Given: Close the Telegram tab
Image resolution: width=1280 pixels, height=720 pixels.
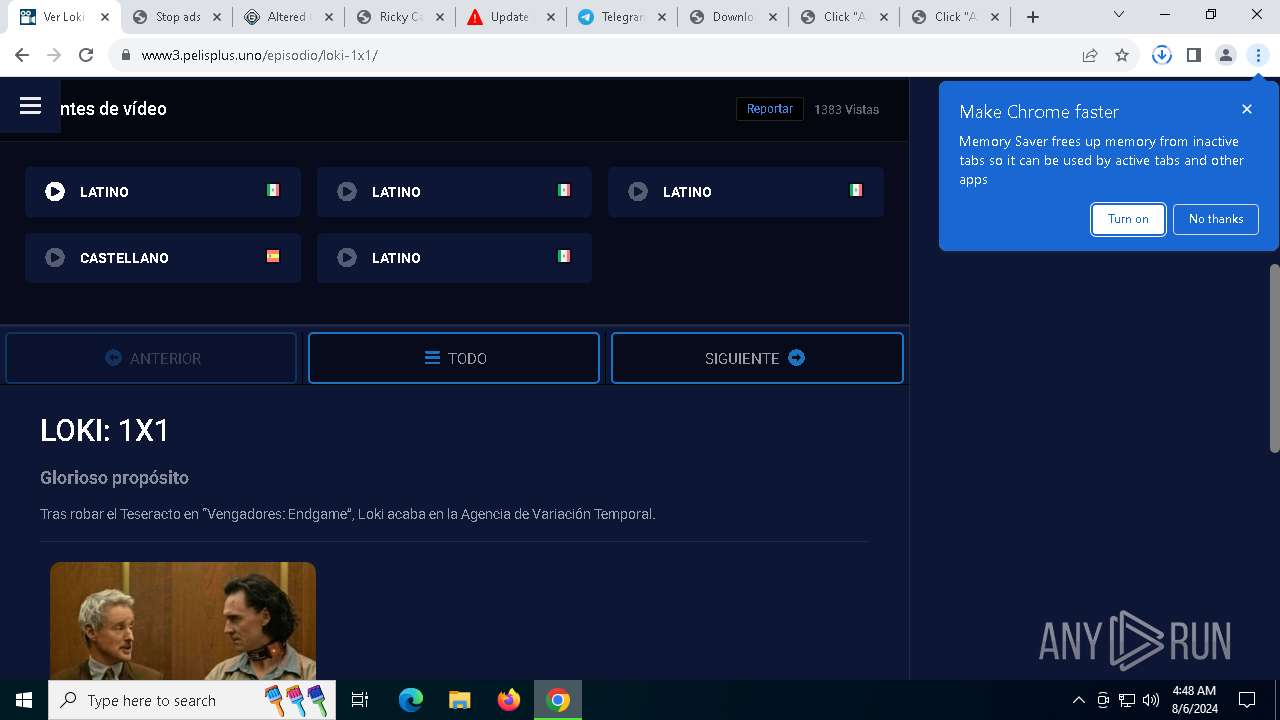Looking at the screenshot, I should pos(662,17).
